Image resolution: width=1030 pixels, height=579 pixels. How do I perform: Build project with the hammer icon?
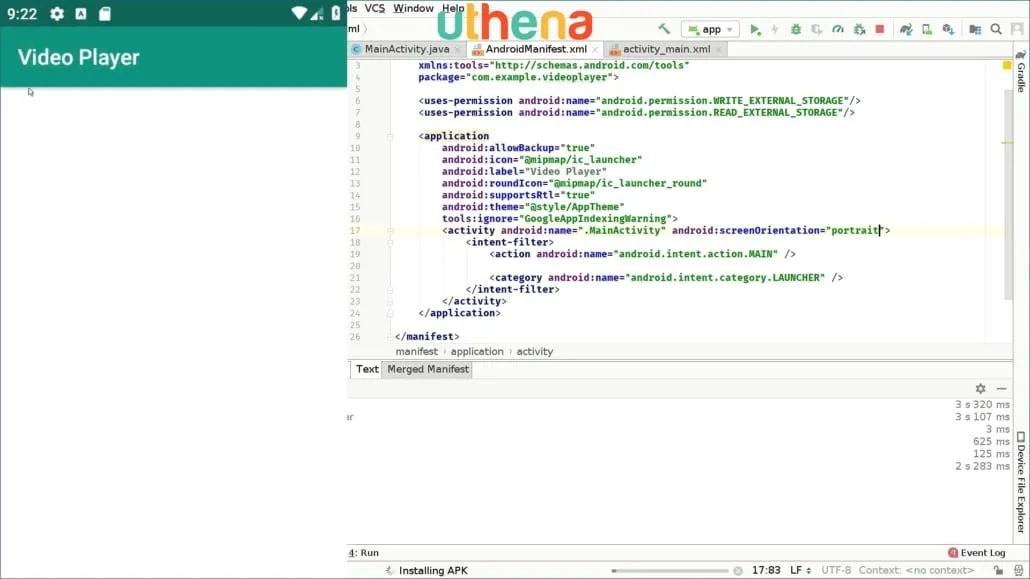pyautogui.click(x=664, y=29)
